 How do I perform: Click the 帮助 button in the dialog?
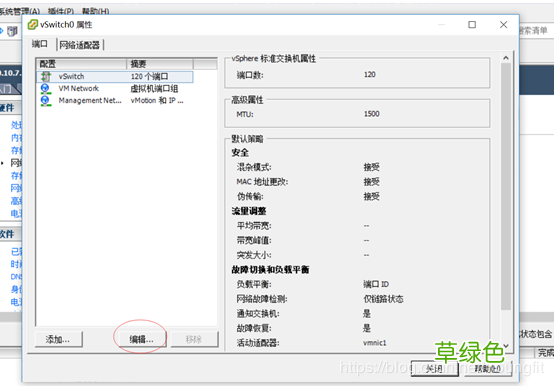(488, 369)
